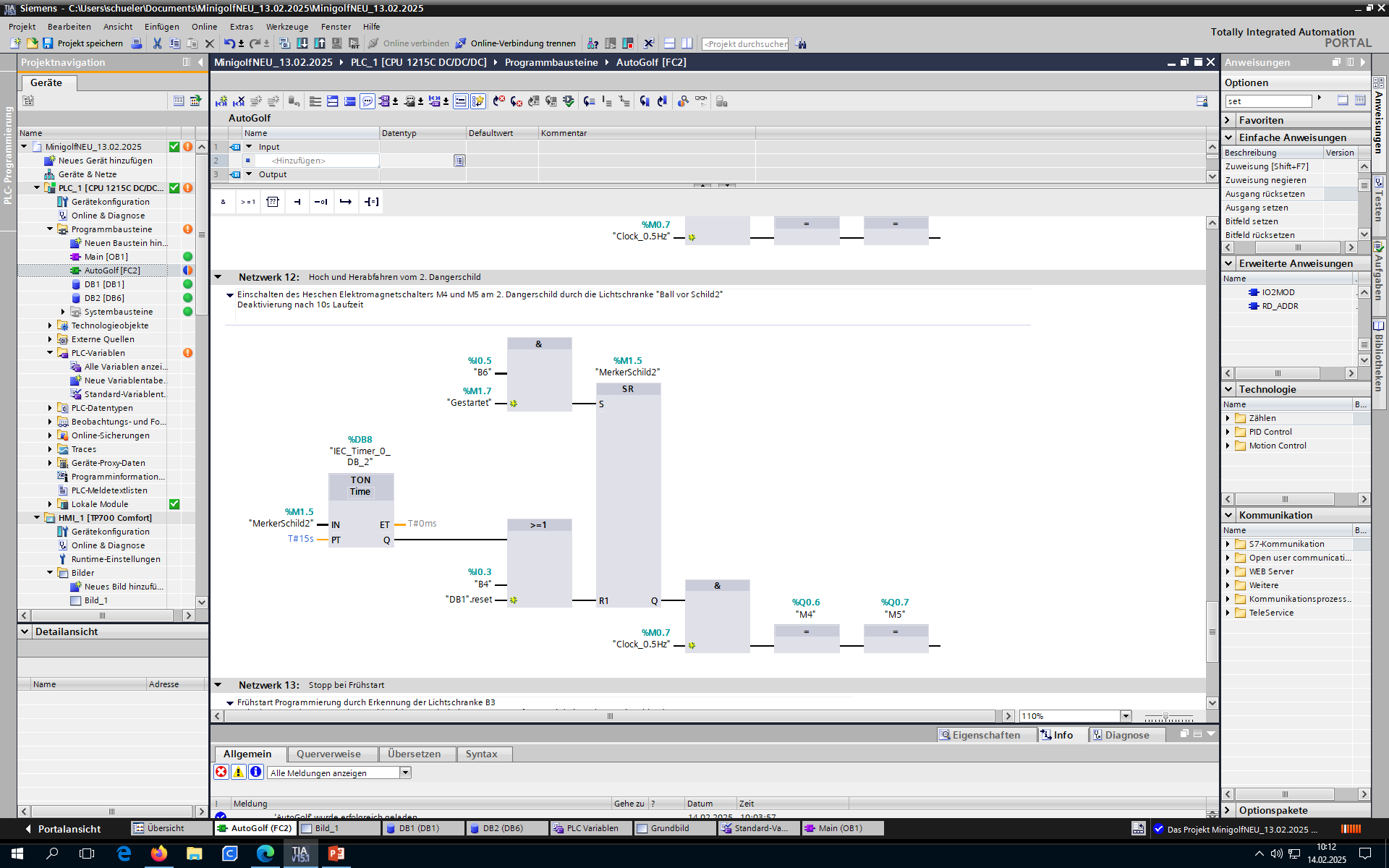Toggle the error messages filter button
1389x868 pixels.
[221, 772]
